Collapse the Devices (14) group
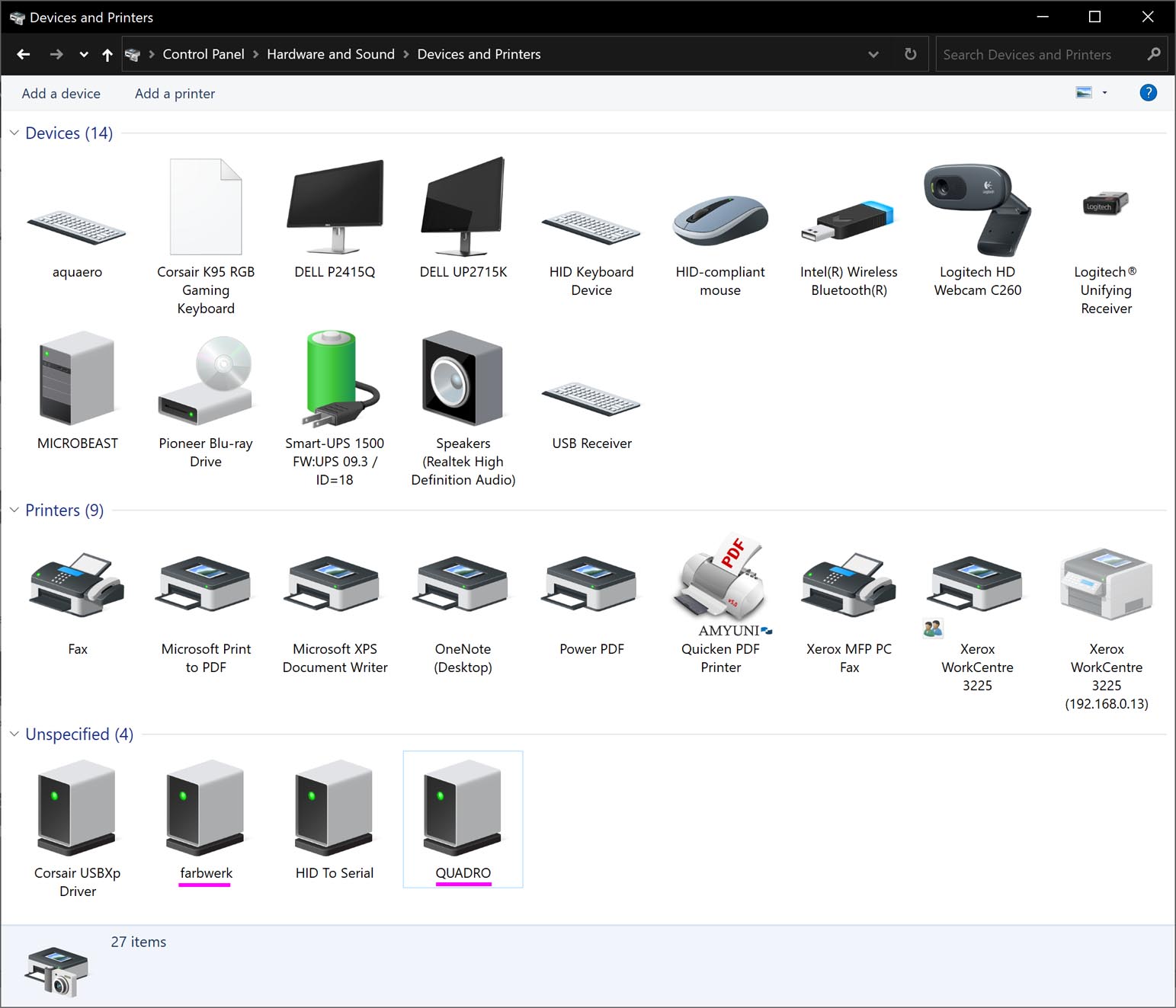The image size is (1176, 1008). [x=14, y=133]
